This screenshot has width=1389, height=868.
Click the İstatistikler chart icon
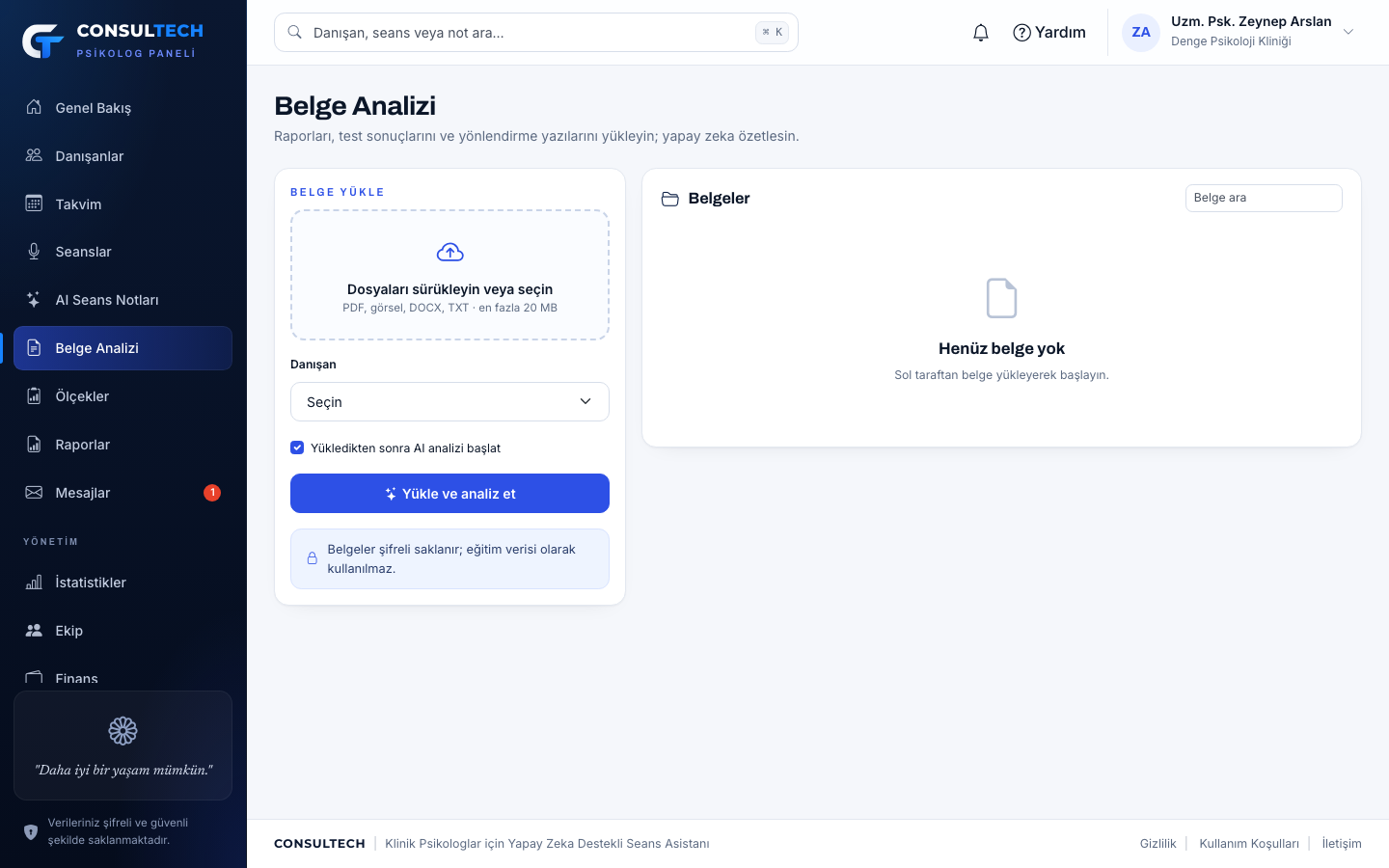tap(34, 583)
